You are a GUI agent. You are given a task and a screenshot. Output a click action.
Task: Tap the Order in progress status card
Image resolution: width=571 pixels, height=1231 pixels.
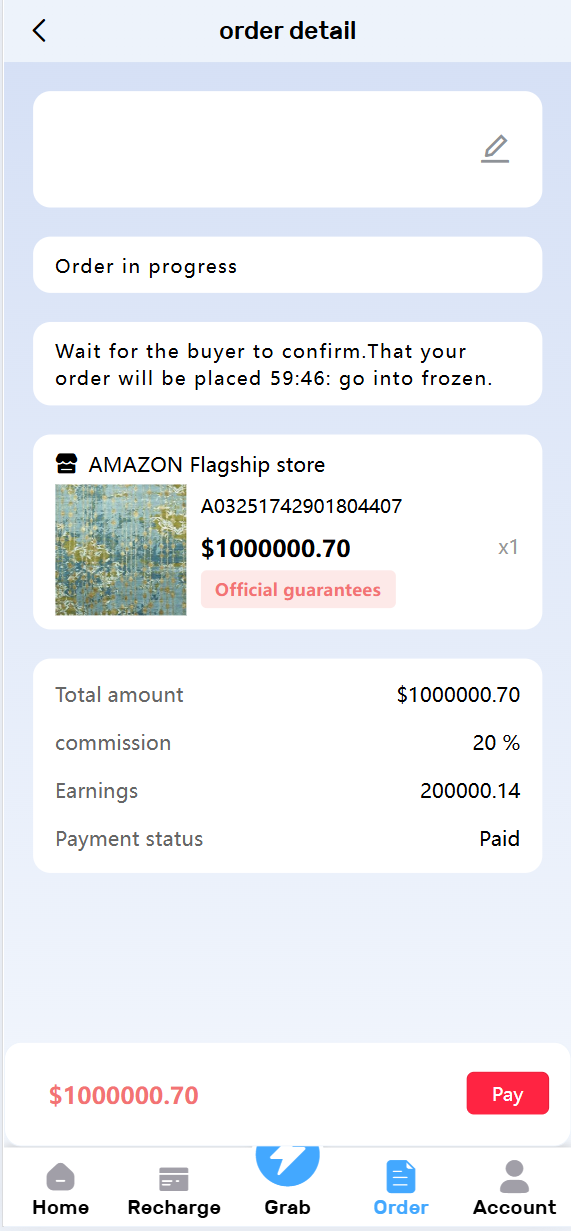tap(288, 265)
